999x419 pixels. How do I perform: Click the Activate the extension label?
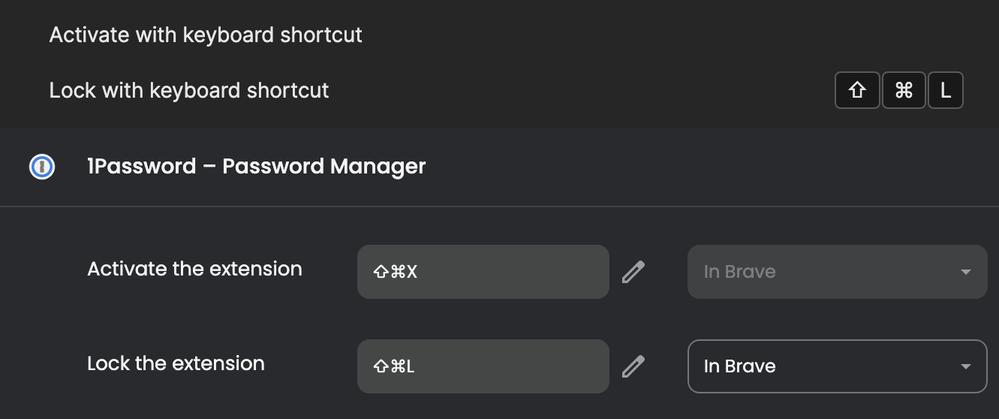point(194,269)
